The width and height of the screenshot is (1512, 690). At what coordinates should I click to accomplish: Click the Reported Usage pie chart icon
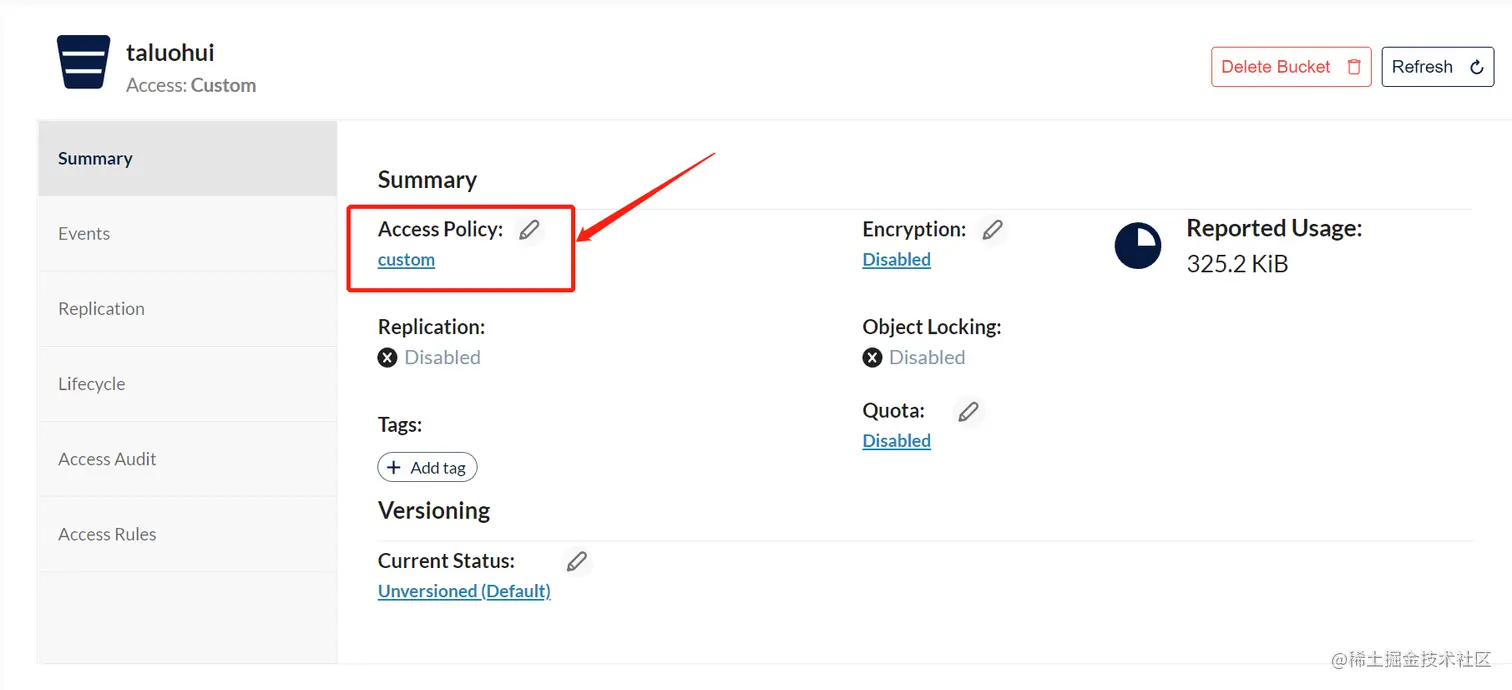click(x=1138, y=246)
